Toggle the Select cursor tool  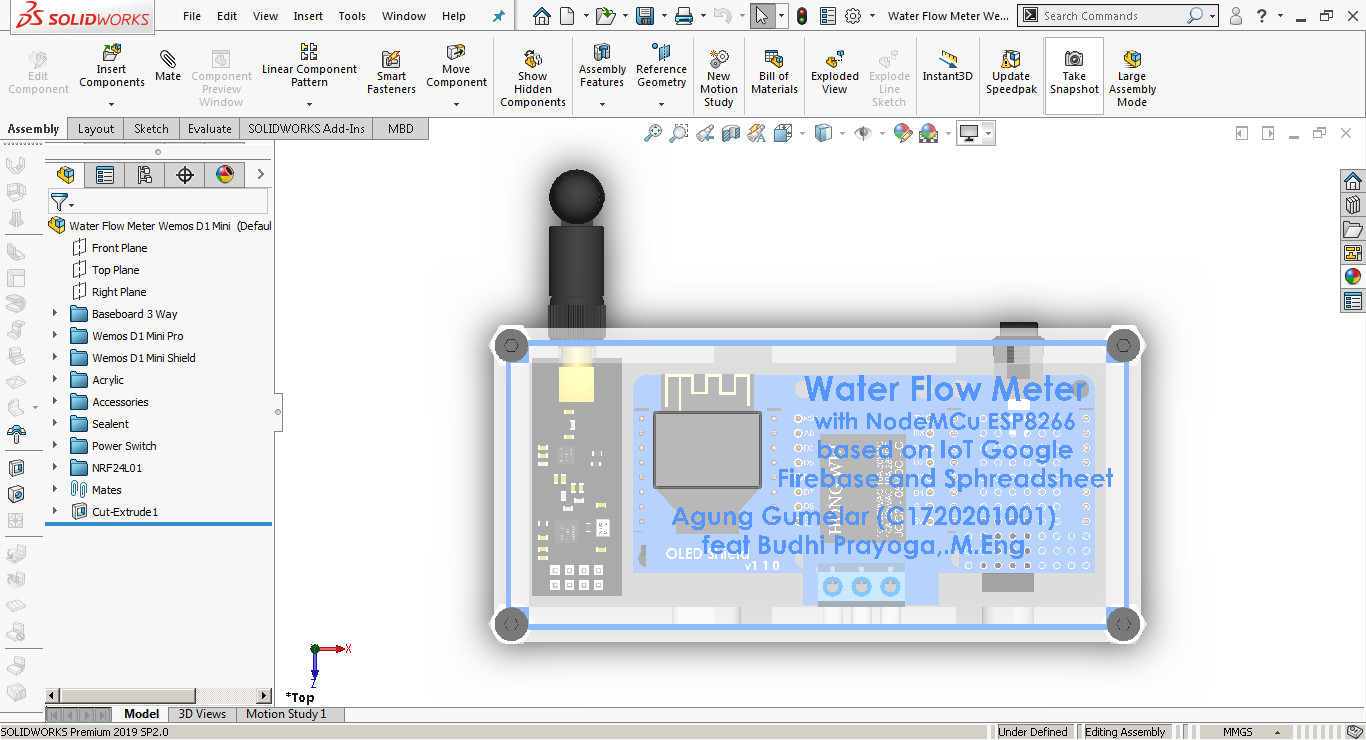pyautogui.click(x=762, y=16)
